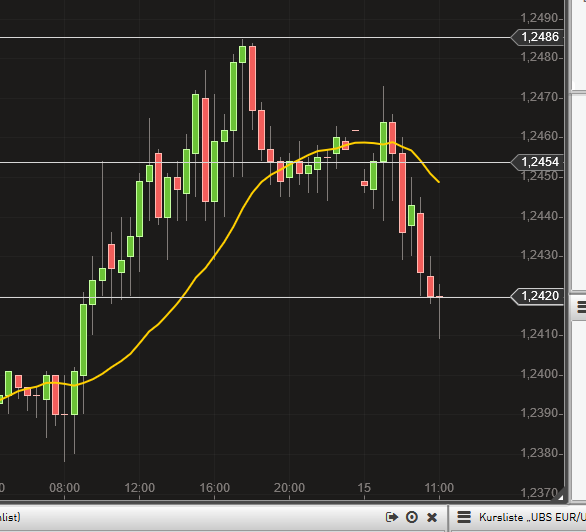
Task: Click the 1,2440 price axis label
Action: coord(539,216)
